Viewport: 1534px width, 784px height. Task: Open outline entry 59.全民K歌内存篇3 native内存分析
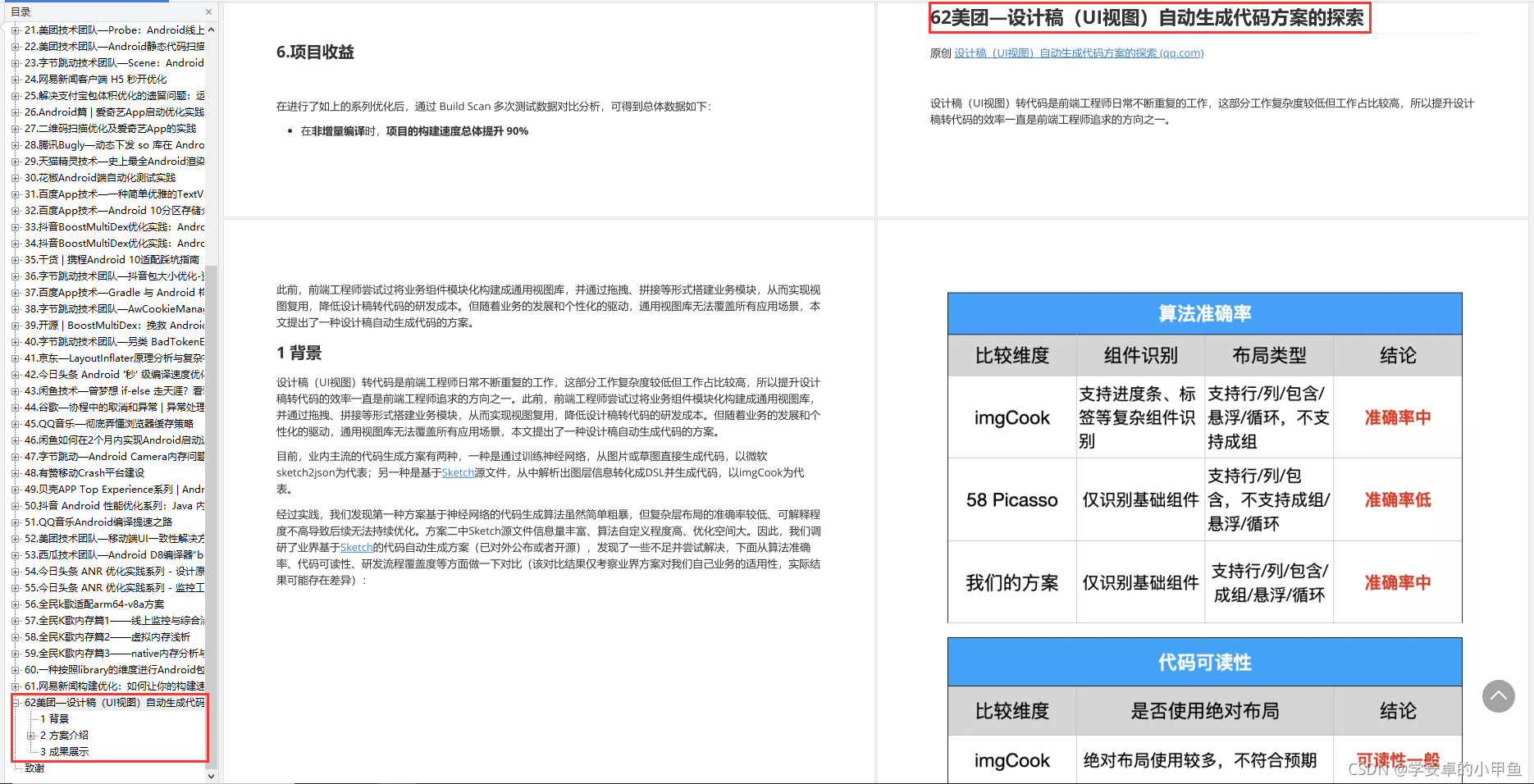coord(114,654)
